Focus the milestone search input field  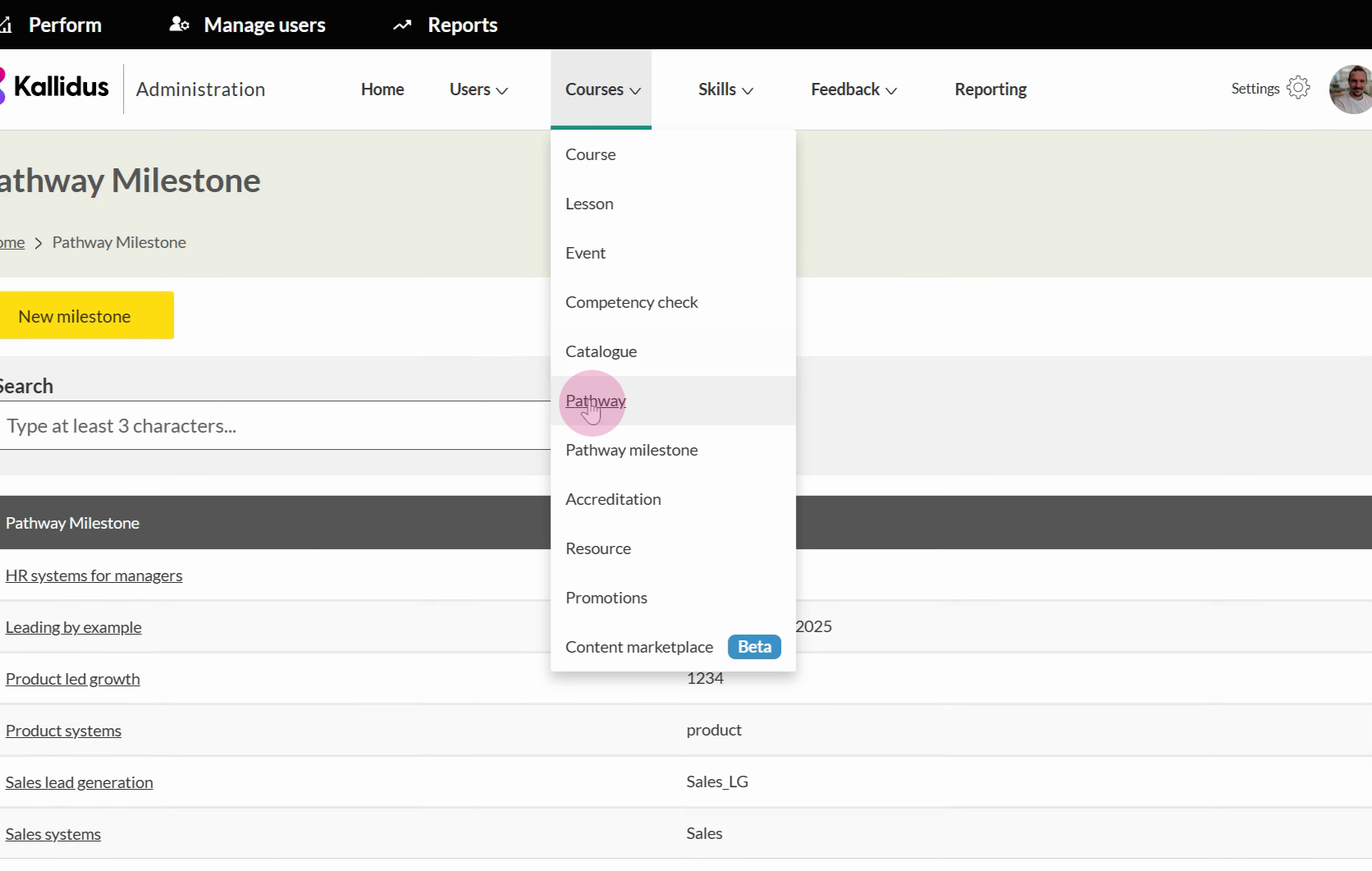click(x=271, y=426)
